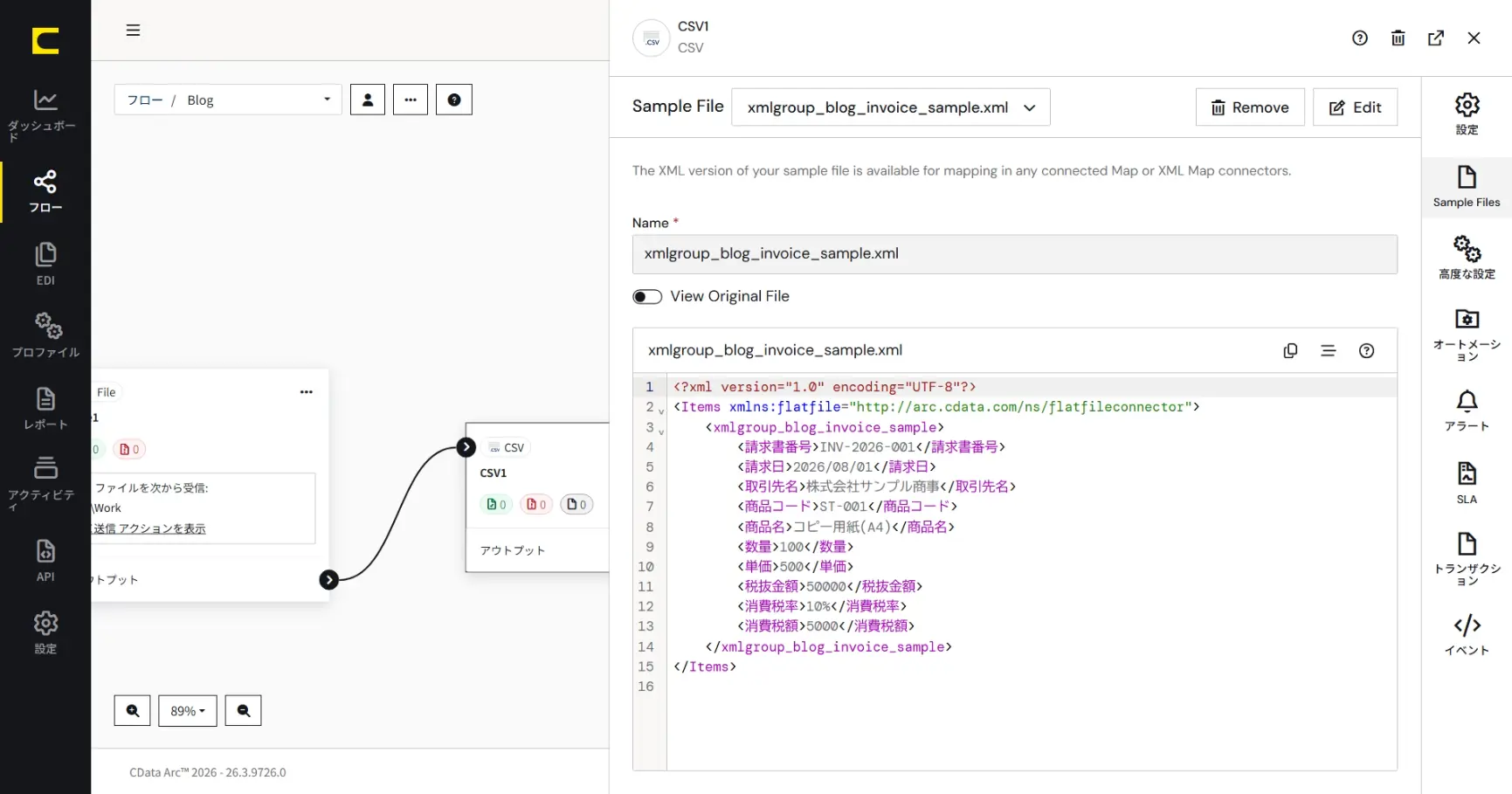
Task: Copy the sample XML contents
Action: pos(1290,350)
